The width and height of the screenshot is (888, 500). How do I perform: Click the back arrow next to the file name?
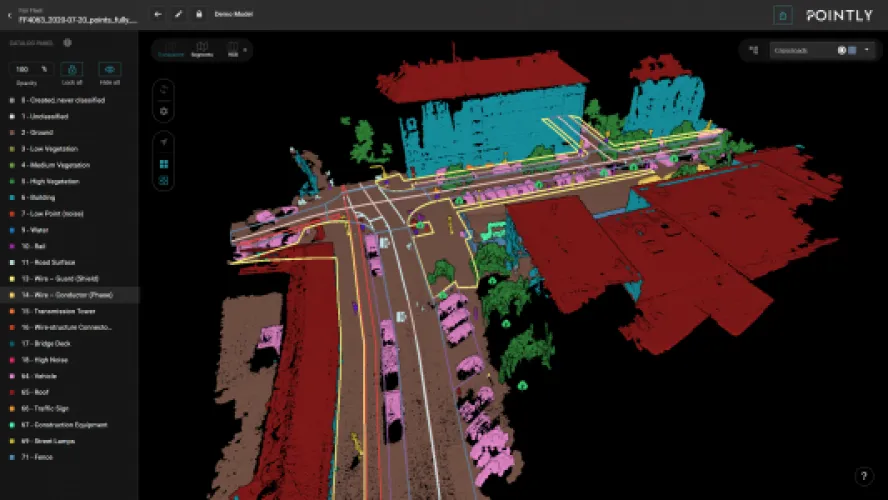click(x=158, y=15)
